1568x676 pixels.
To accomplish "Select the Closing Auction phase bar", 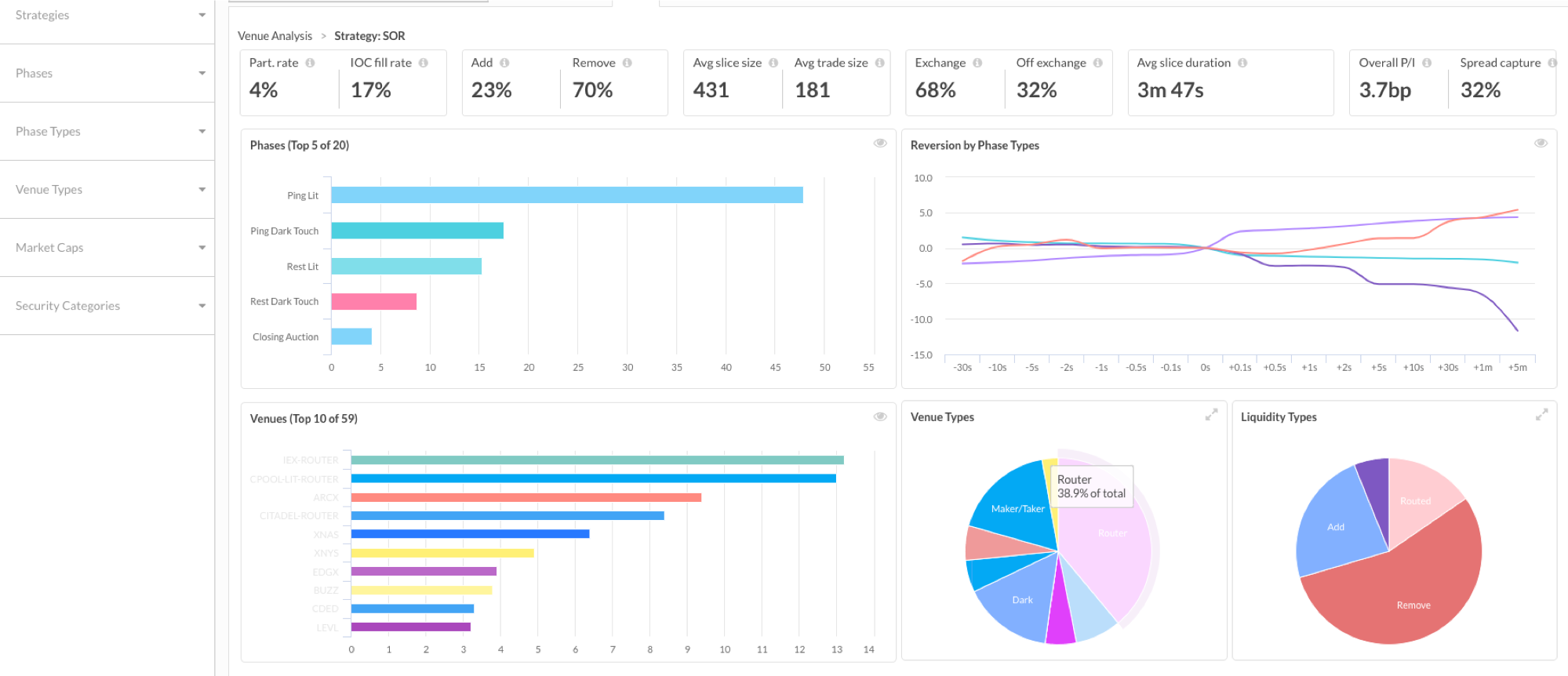I will coord(351,336).
